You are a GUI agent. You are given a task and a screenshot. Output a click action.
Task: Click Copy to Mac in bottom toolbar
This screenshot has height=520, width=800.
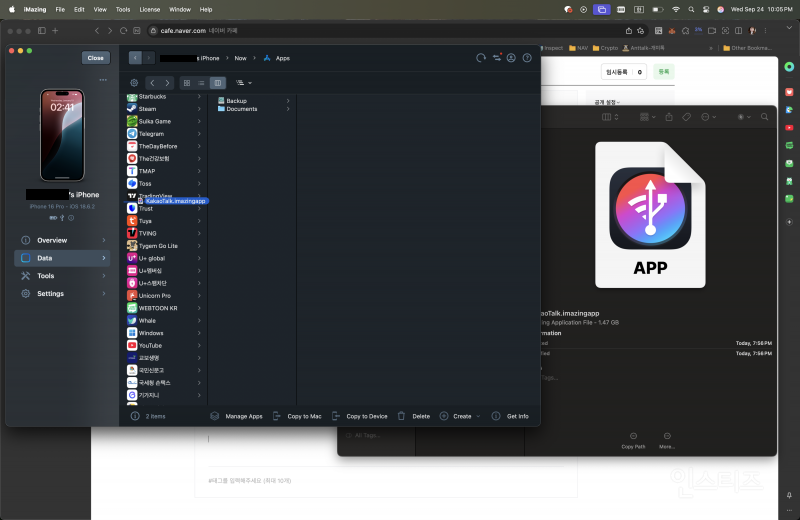[x=297, y=416]
